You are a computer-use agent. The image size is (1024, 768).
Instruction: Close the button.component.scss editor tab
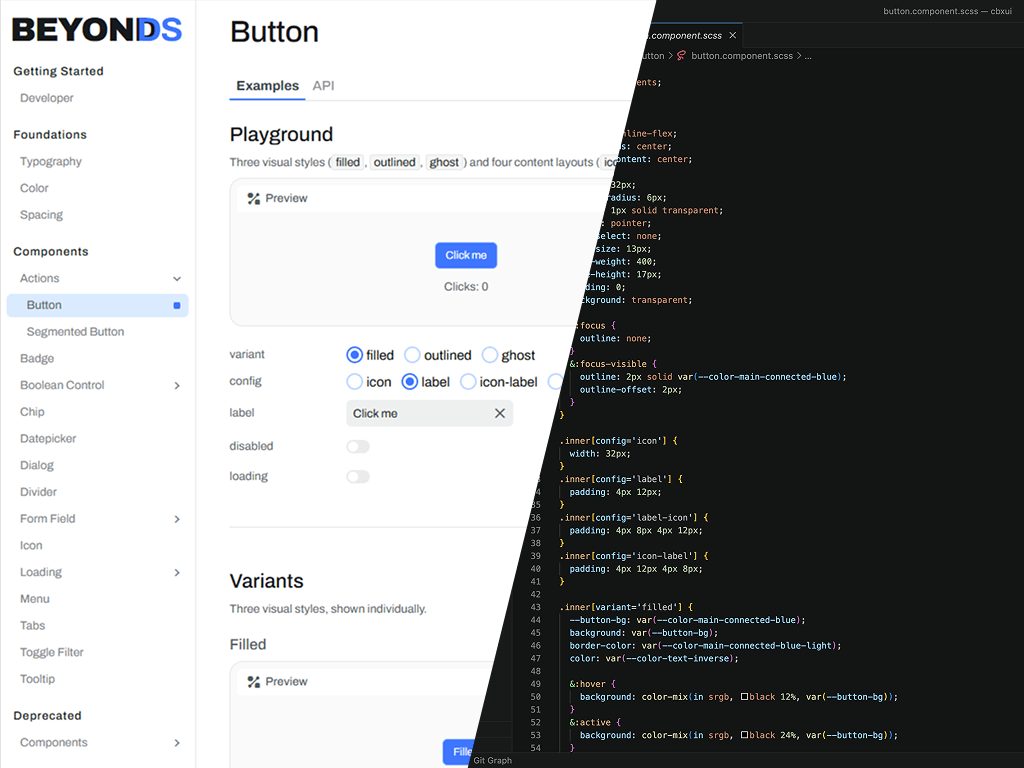pos(733,35)
